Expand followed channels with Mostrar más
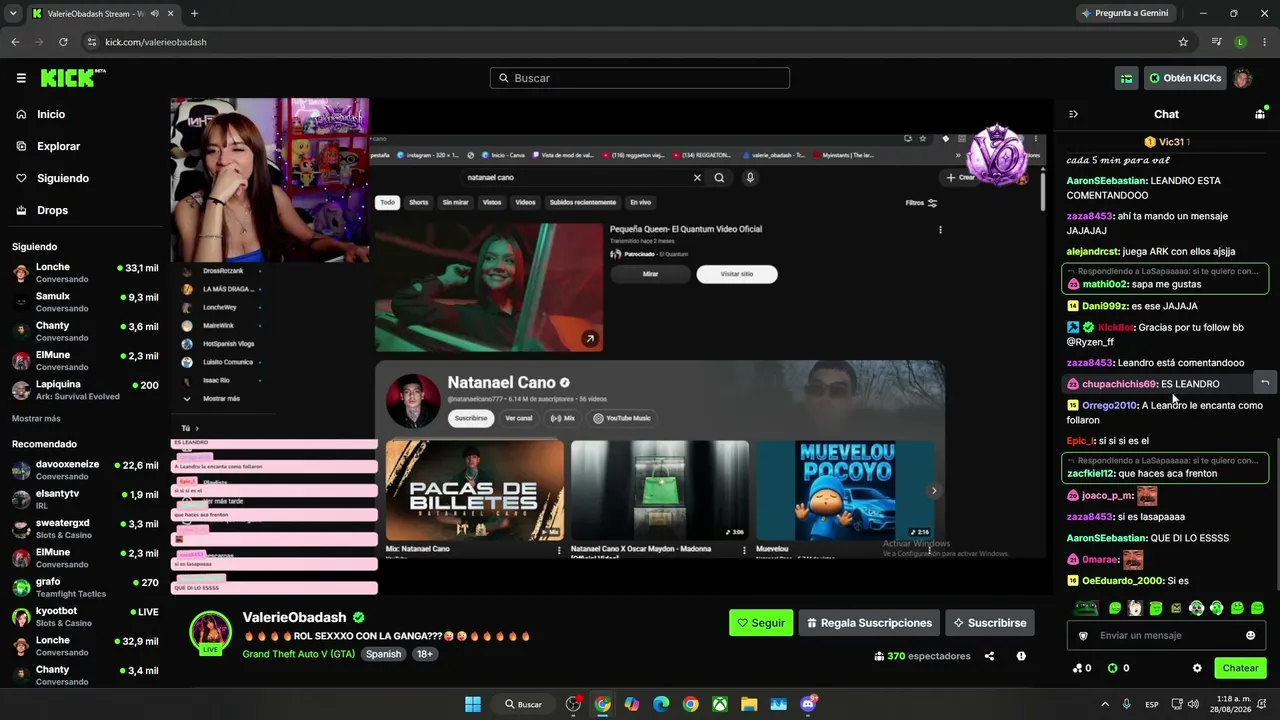This screenshot has height=720, width=1280. coord(36,418)
